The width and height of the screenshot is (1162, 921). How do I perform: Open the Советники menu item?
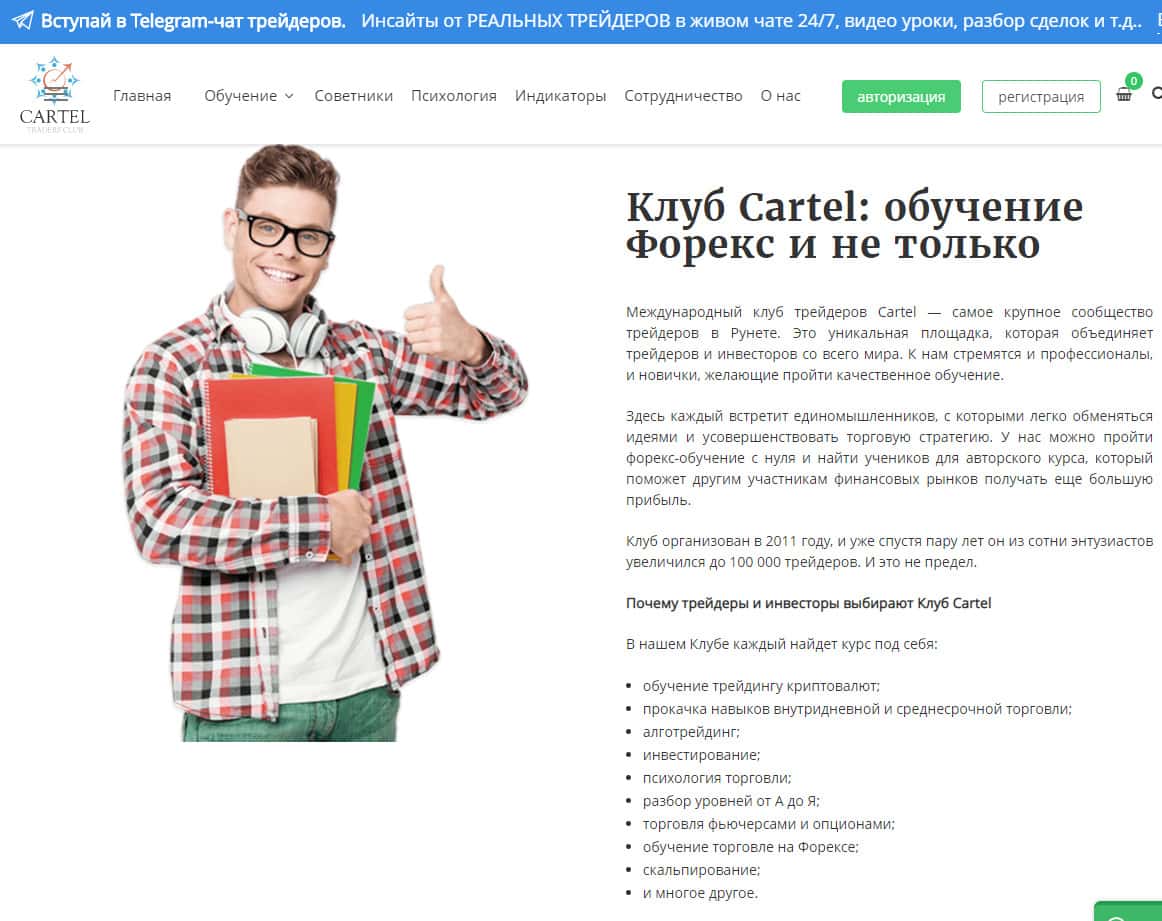[x=353, y=96]
